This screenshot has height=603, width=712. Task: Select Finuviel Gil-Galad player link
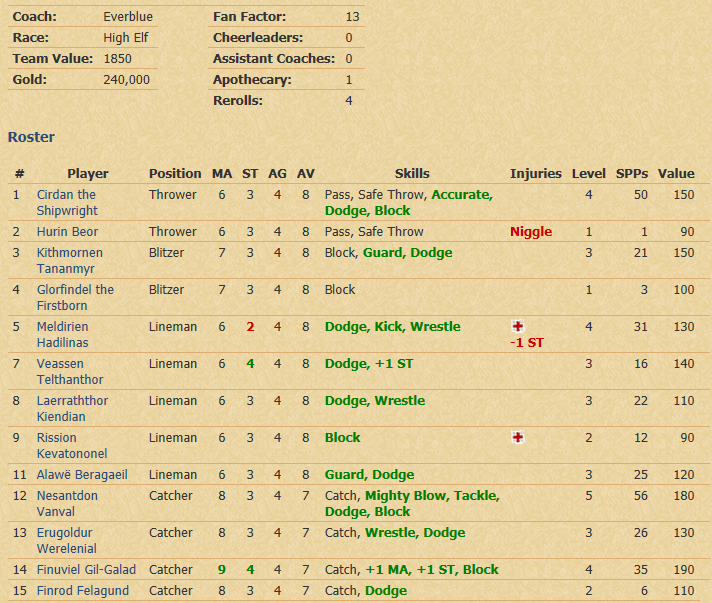coord(86,569)
